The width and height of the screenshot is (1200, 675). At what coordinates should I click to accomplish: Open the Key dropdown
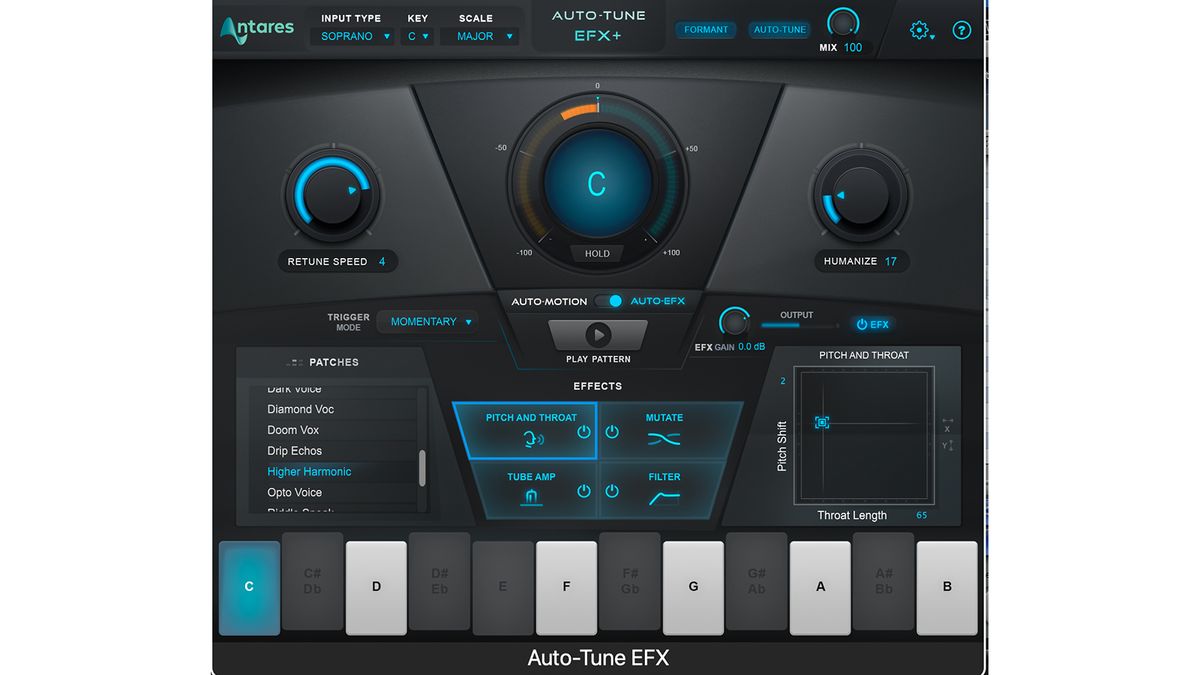(417, 35)
